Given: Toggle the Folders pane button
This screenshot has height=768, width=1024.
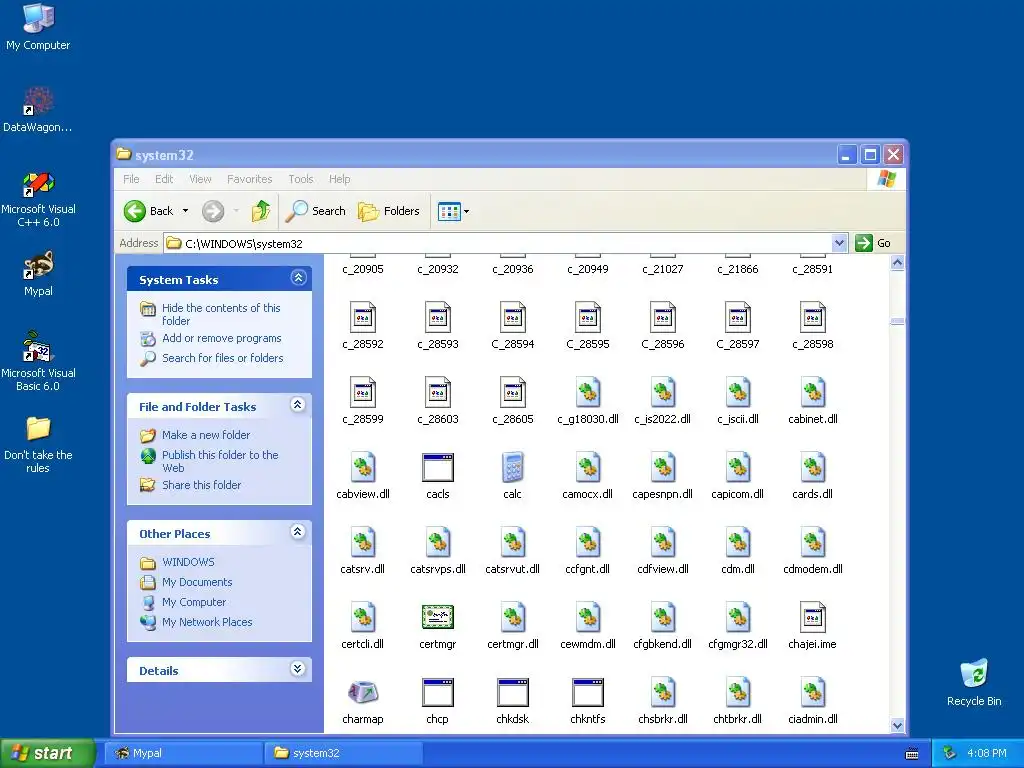Looking at the screenshot, I should (x=389, y=211).
